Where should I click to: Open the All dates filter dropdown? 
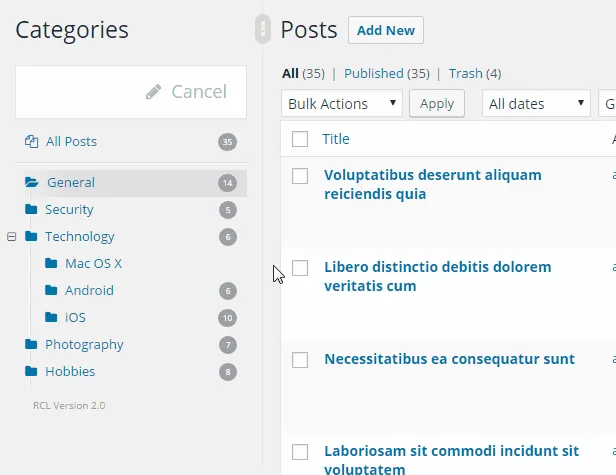click(x=536, y=104)
